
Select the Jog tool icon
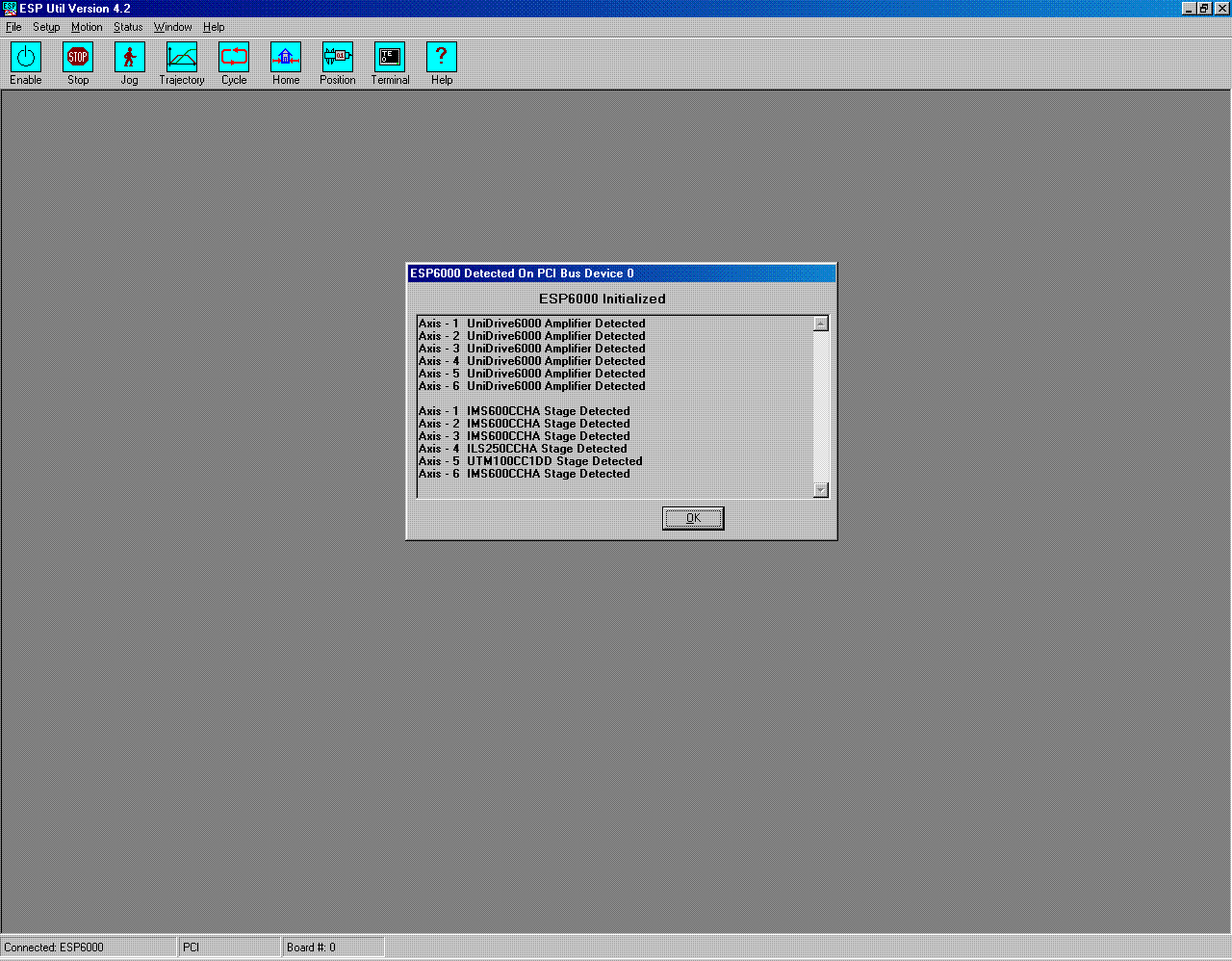click(x=130, y=57)
